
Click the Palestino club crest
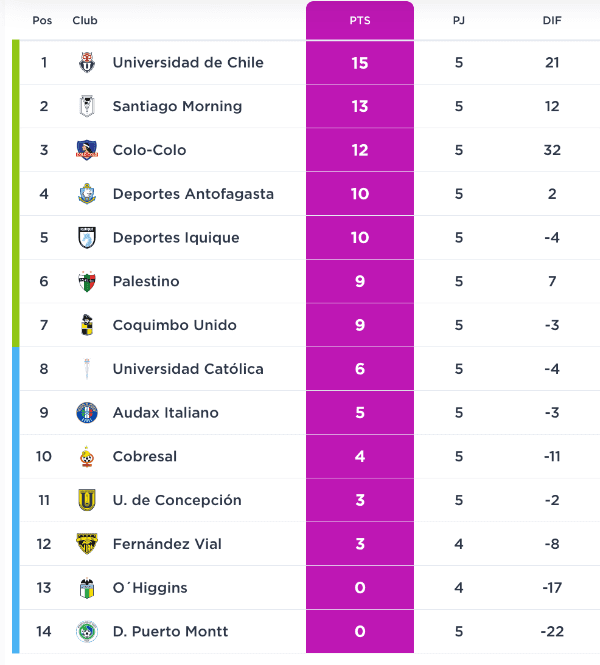pos(87,282)
